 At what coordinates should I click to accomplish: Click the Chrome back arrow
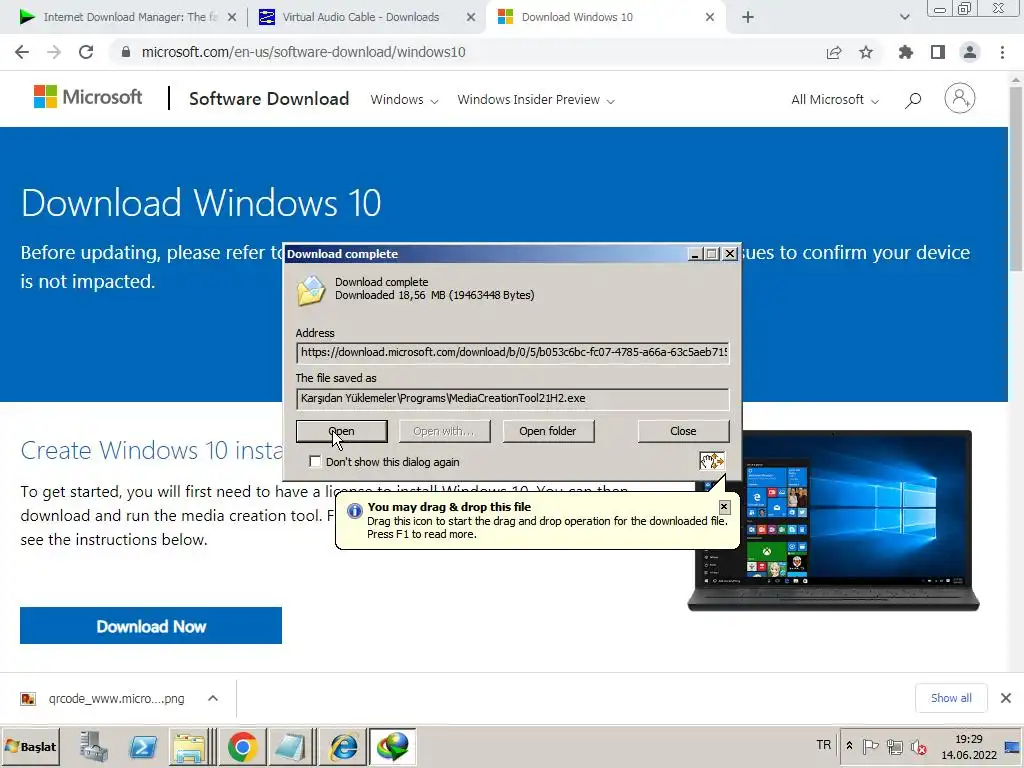pos(22,52)
